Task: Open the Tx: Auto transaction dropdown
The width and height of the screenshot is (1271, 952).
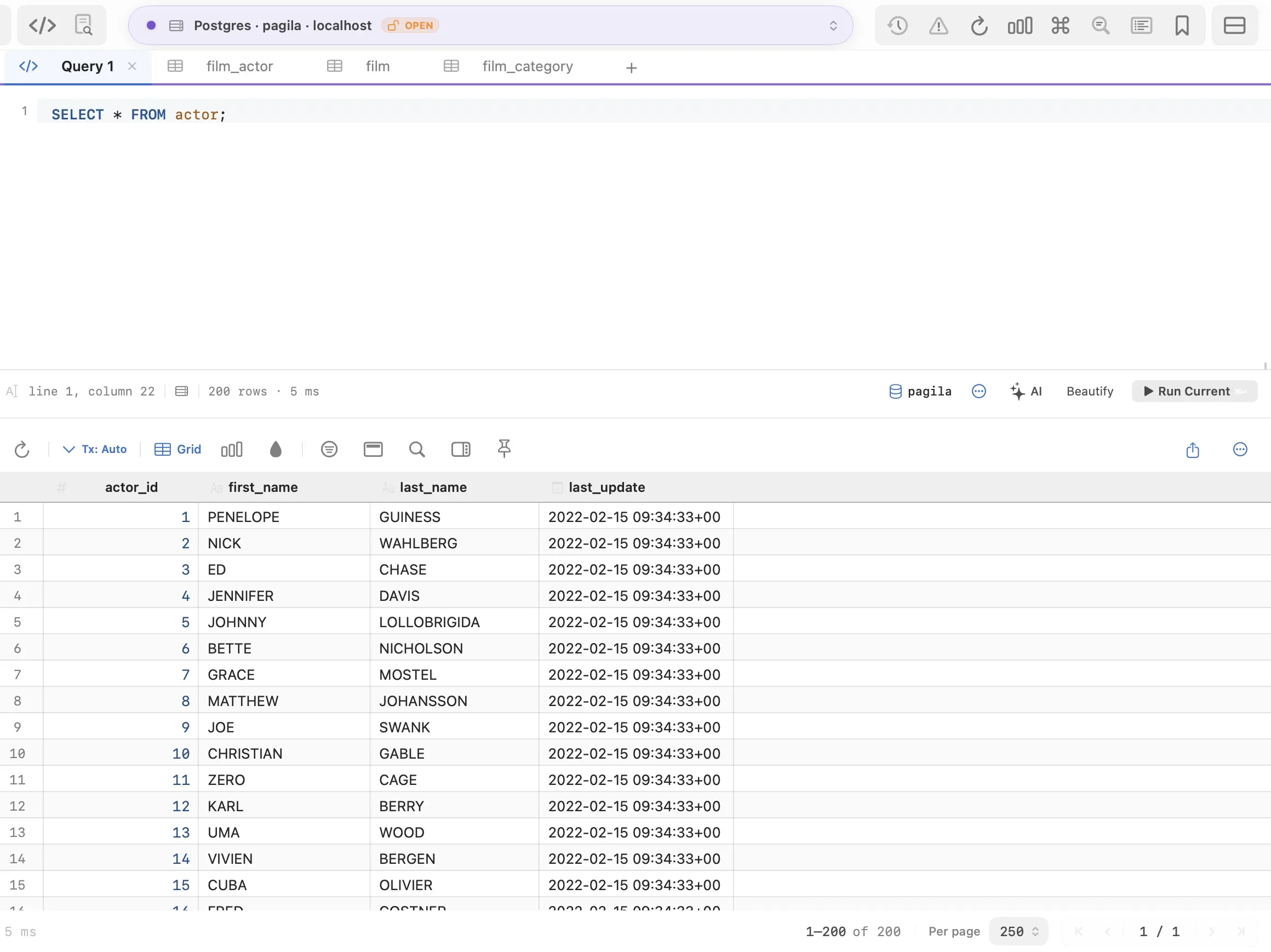Action: tap(95, 449)
